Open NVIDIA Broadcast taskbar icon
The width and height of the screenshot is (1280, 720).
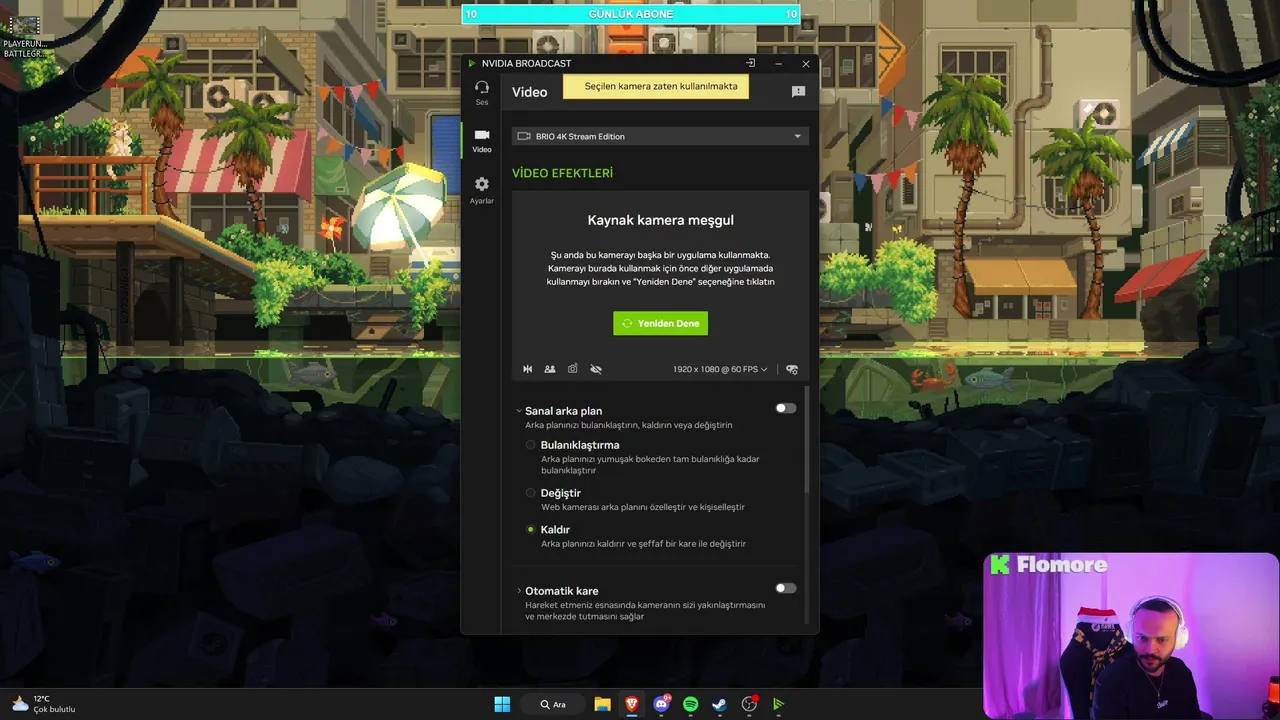pyautogui.click(x=778, y=704)
